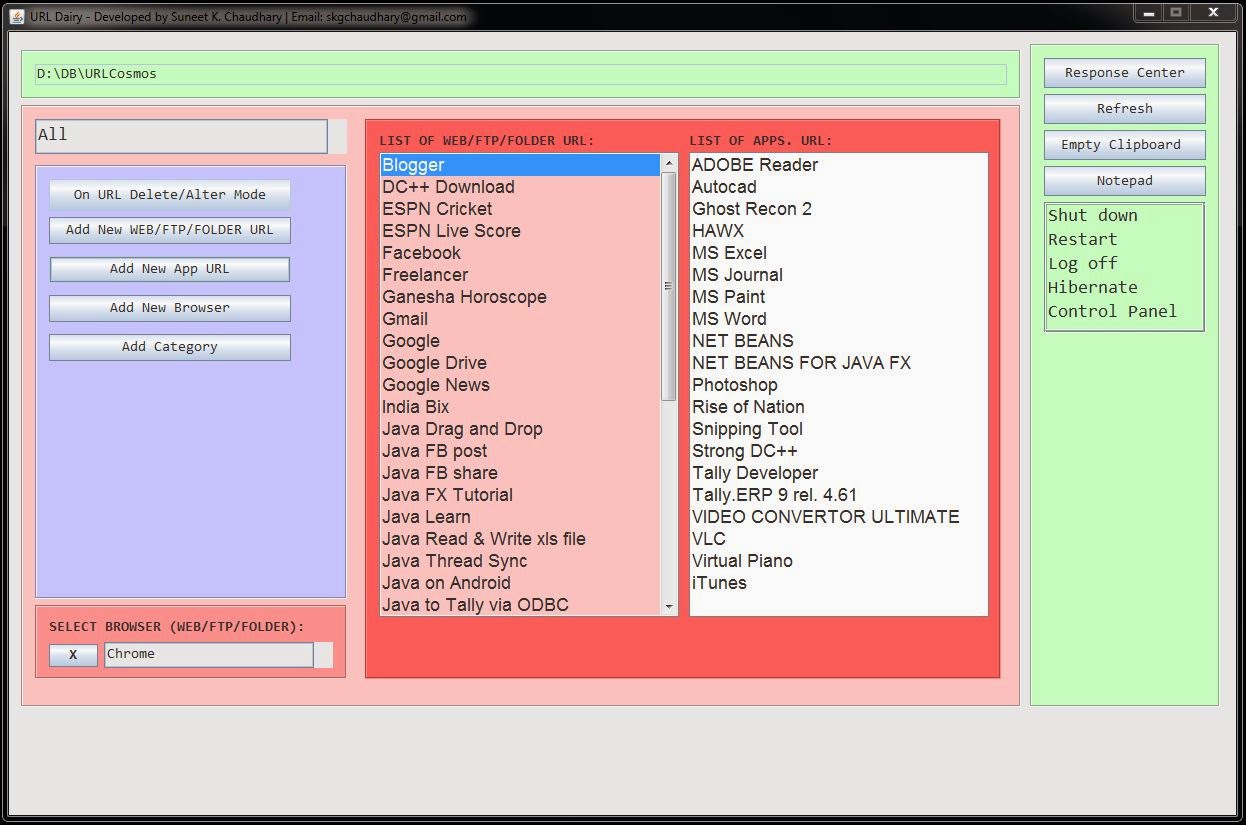Click Add Category button

click(170, 347)
